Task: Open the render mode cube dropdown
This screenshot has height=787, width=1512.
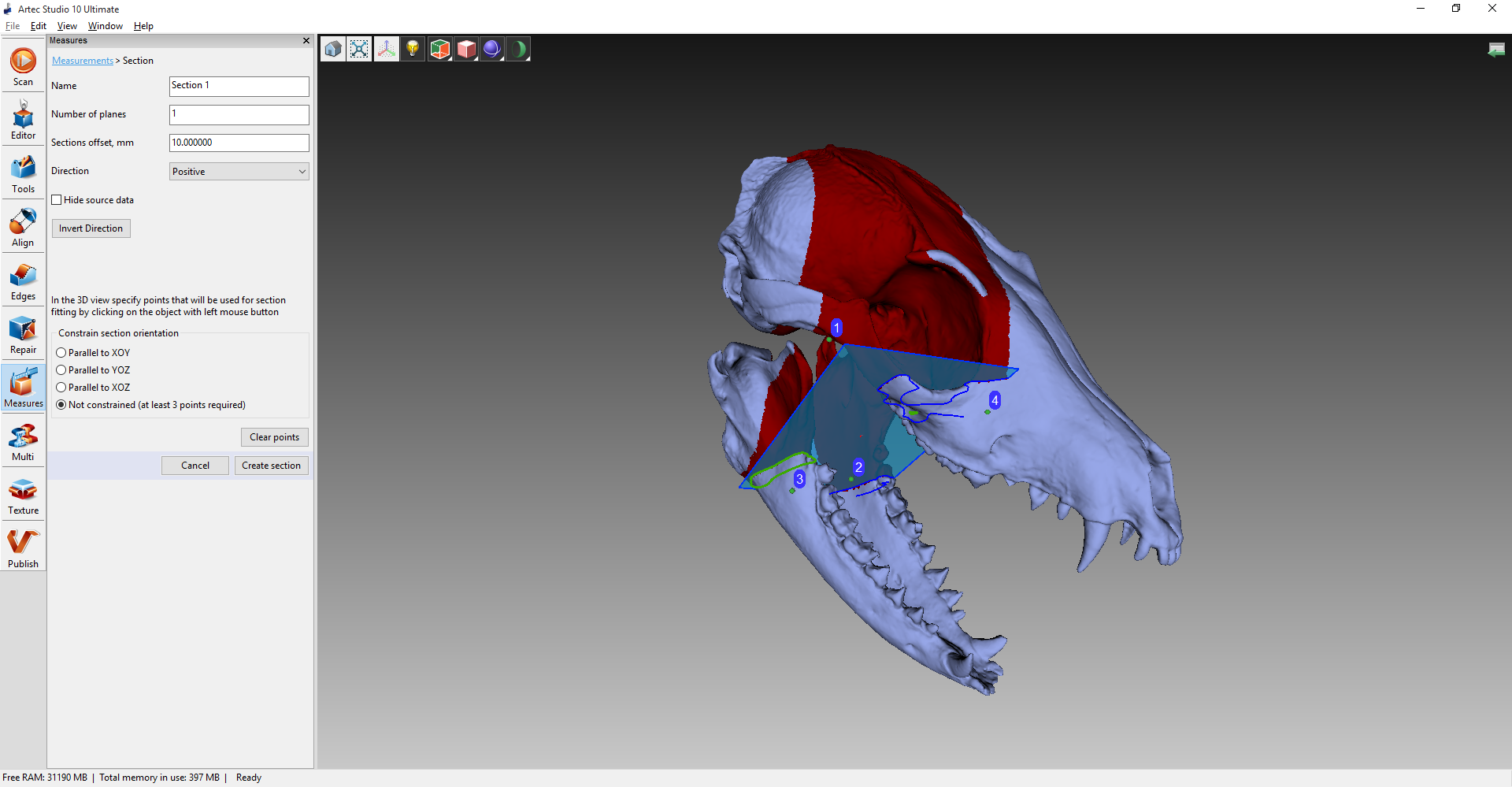Action: click(x=466, y=49)
